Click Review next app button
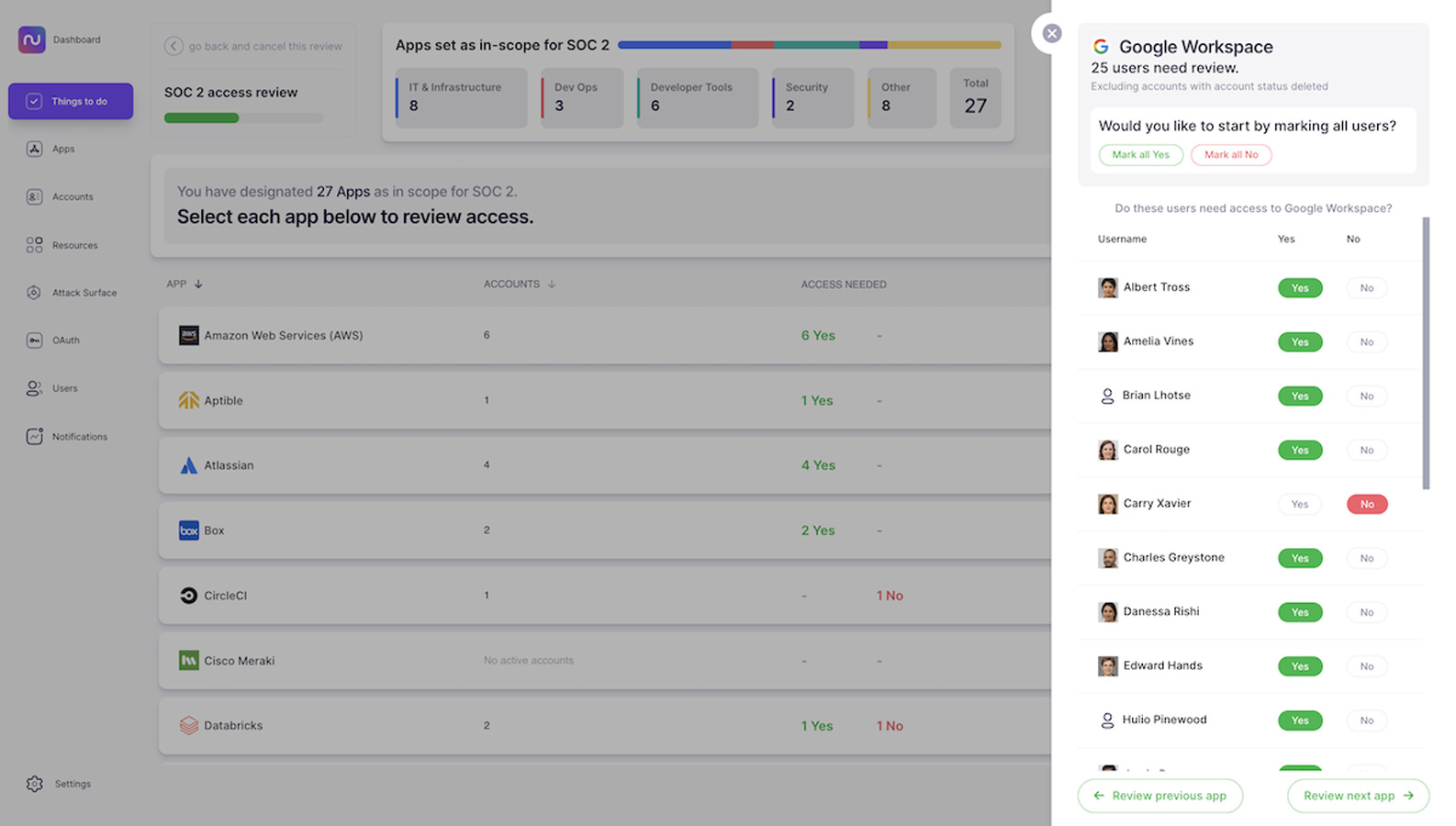1456x826 pixels. click(1358, 796)
